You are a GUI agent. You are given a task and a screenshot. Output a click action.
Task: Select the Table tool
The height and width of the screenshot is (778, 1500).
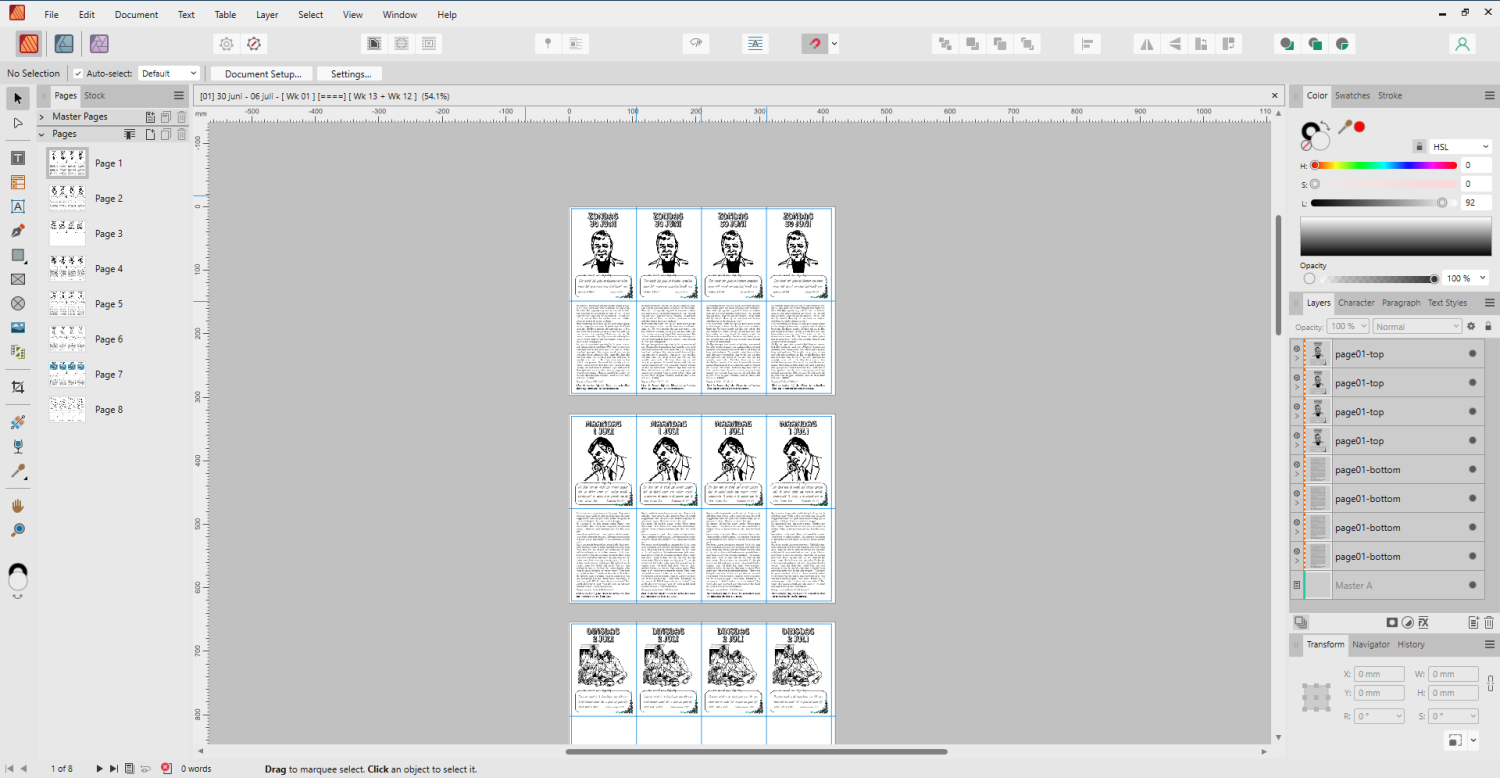coord(17,182)
